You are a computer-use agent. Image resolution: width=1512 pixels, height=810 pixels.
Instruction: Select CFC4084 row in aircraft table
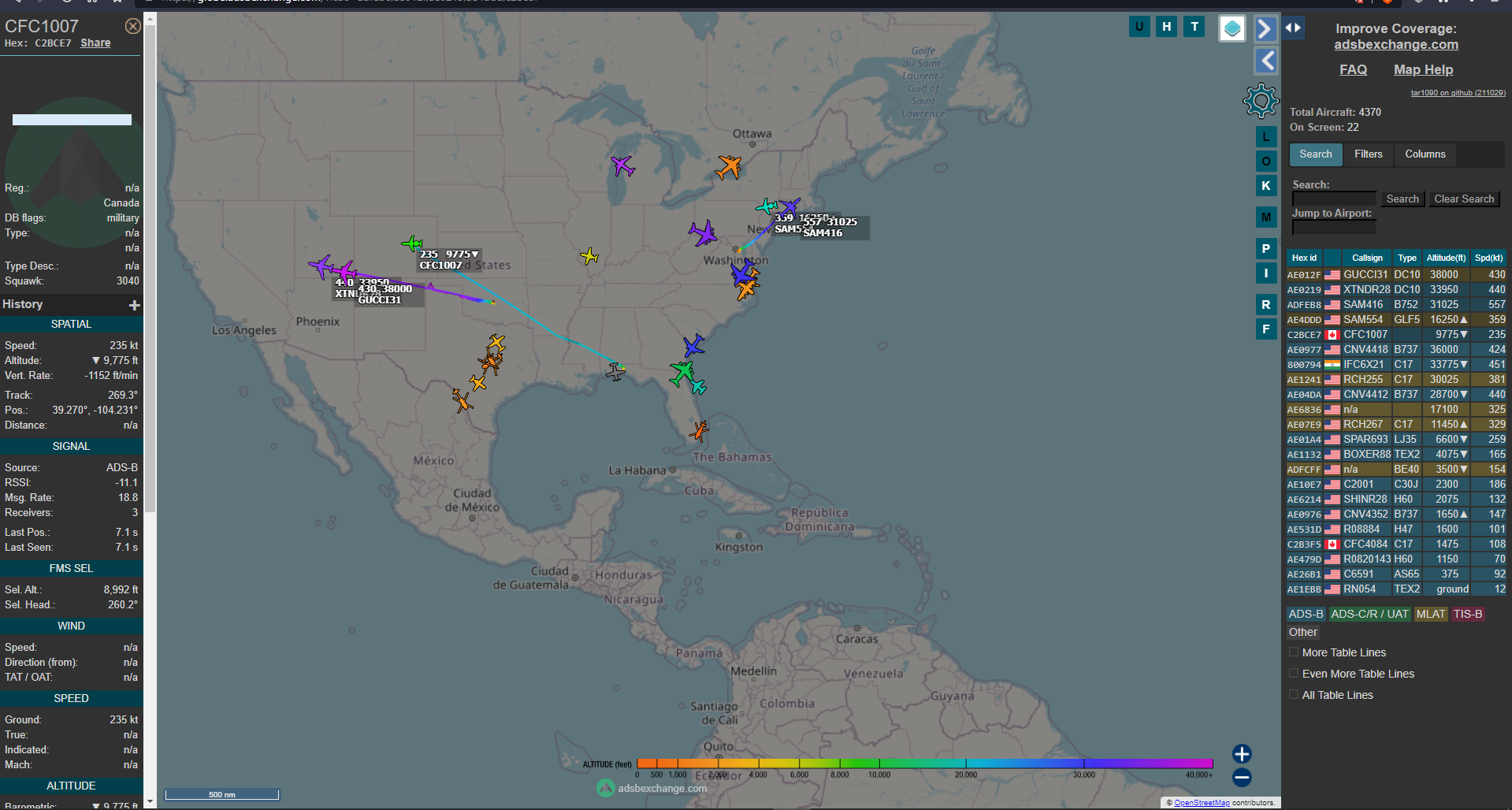pos(1396,544)
